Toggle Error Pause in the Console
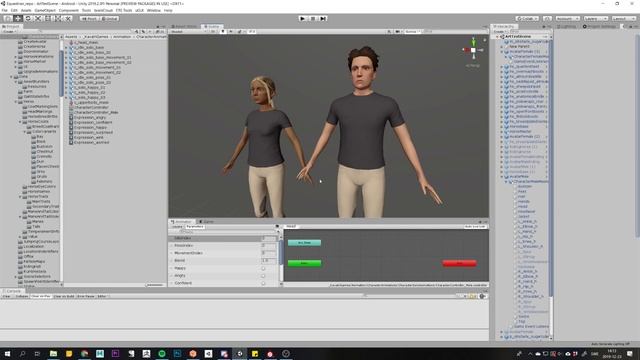The height and width of the screenshot is (360, 640). coord(86,296)
